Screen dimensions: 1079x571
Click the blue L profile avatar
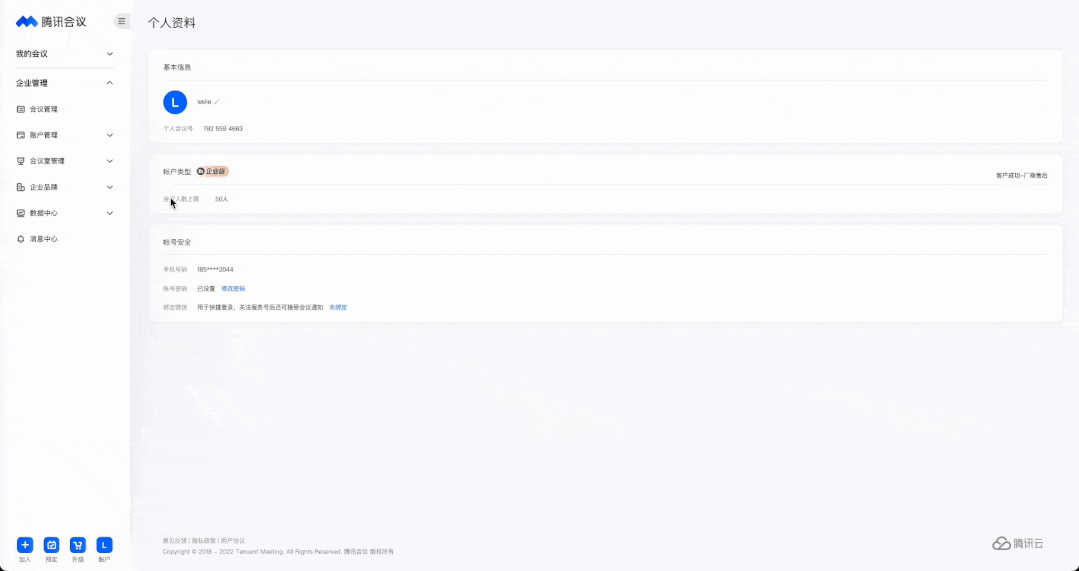[175, 103]
